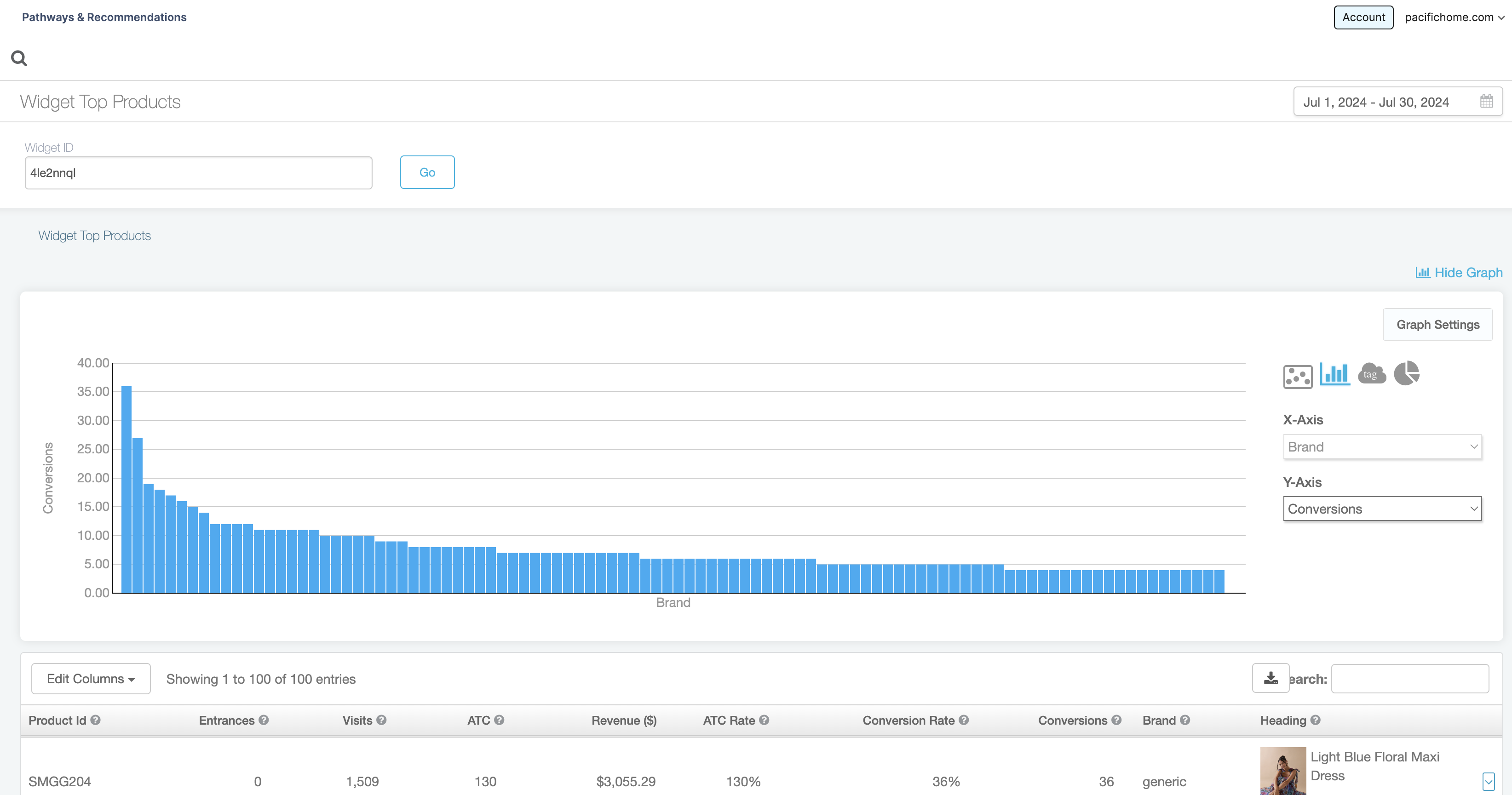Screen dimensions: 1512x795
Task: Open the Edit Columns dropdown
Action: click(x=91, y=679)
